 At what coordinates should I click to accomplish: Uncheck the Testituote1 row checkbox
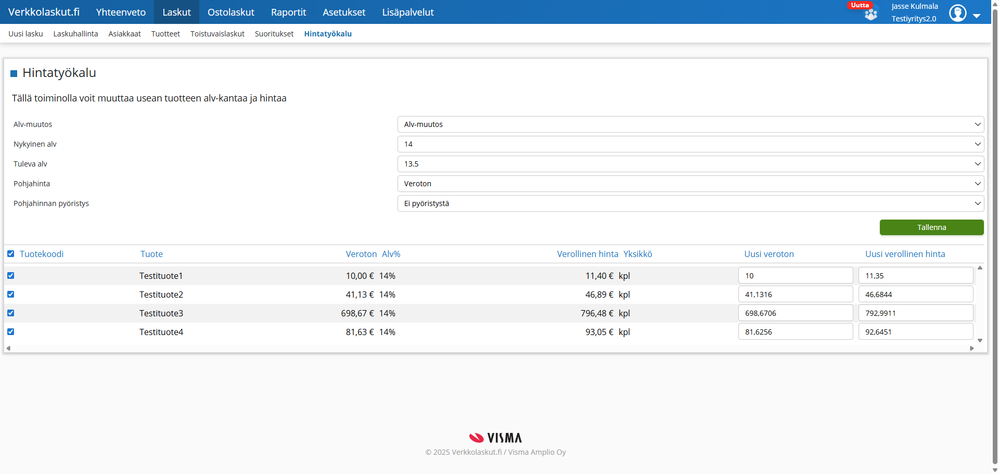10,276
